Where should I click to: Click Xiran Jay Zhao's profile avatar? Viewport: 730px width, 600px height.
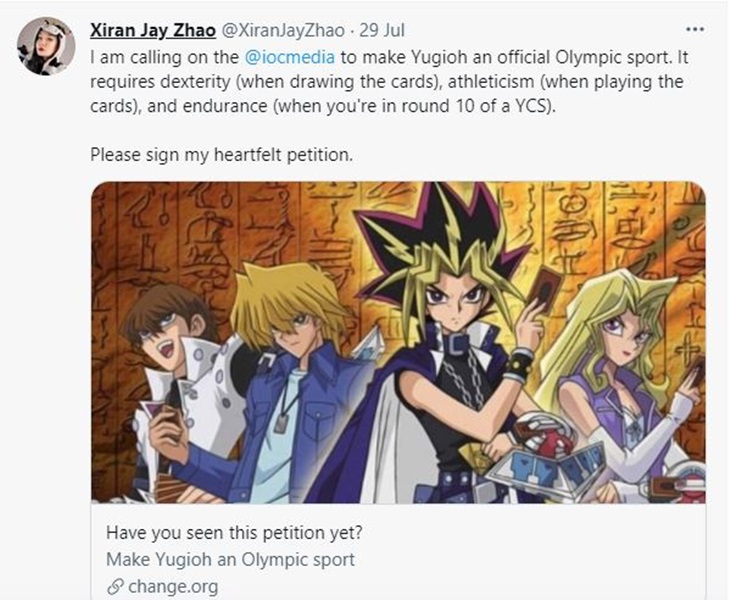pyautogui.click(x=46, y=46)
